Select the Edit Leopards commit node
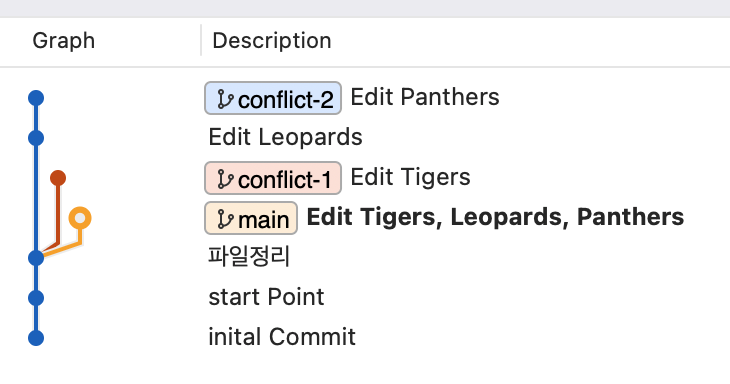The height and width of the screenshot is (384, 730). (36, 138)
